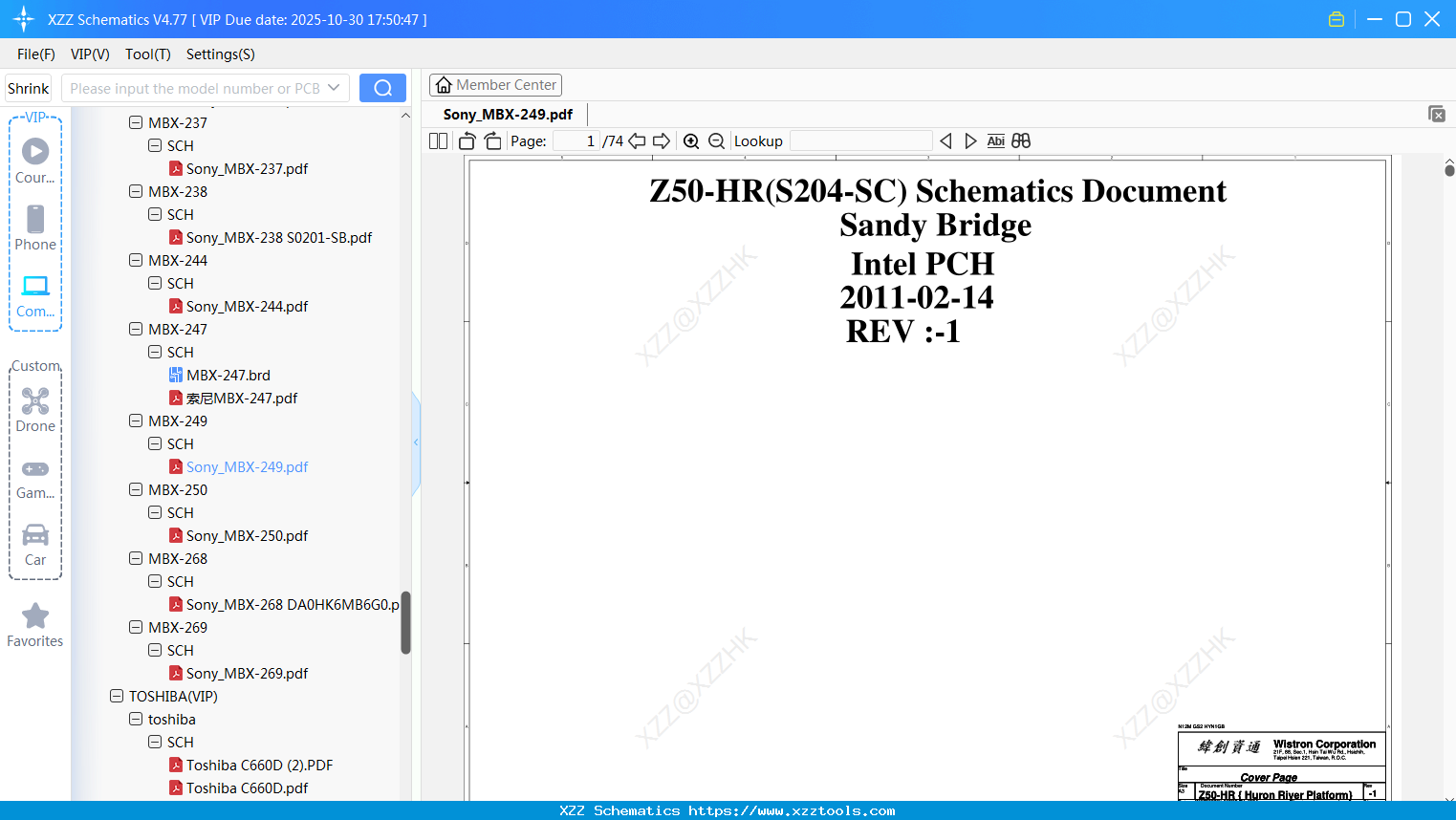The width and height of the screenshot is (1456, 820).
Task: Open Sony_MBX-238 S0201-SB.pdf
Action: point(279,238)
